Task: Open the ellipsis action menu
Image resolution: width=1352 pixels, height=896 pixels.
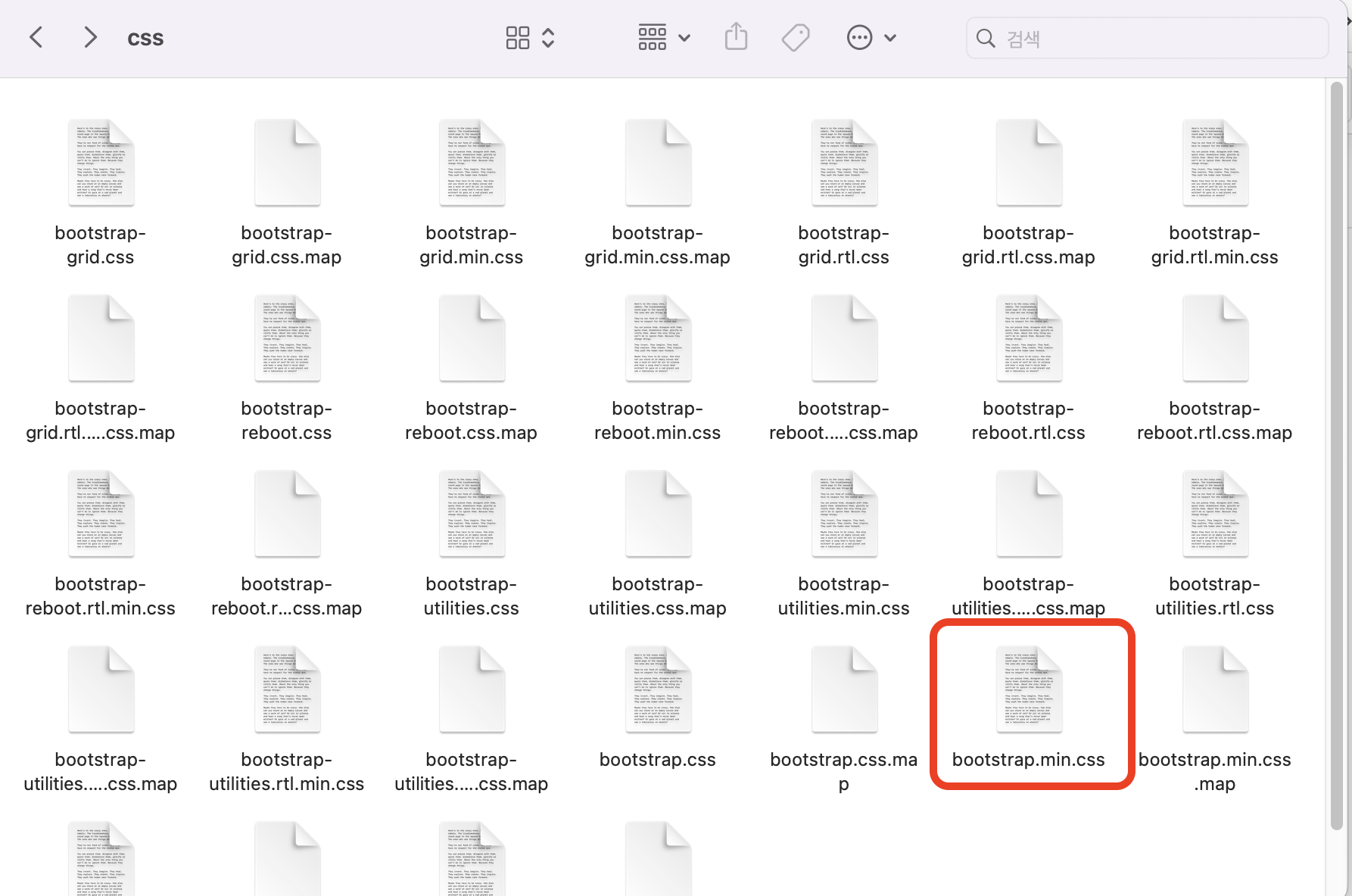Action: click(x=871, y=37)
